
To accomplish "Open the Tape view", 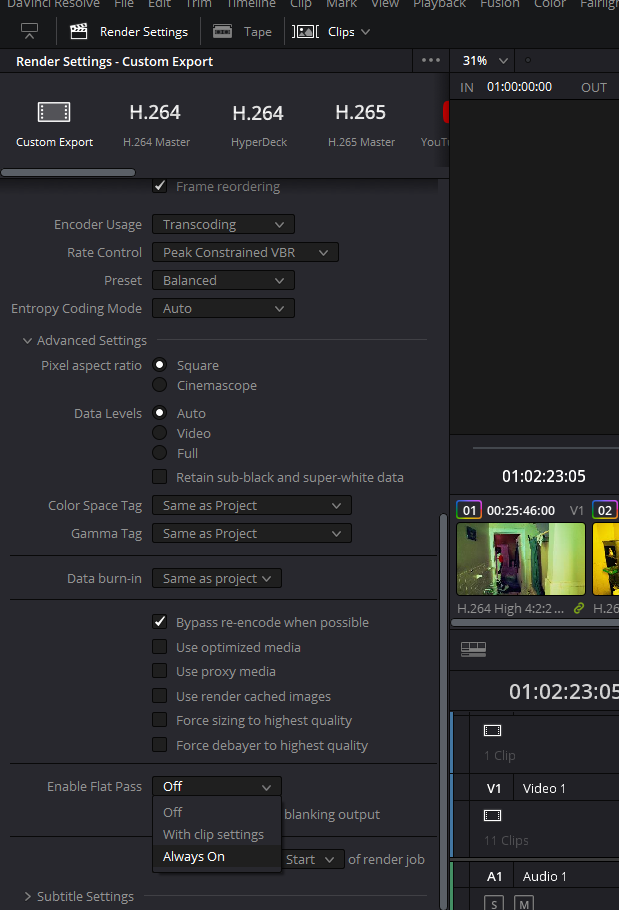I will coord(241,31).
